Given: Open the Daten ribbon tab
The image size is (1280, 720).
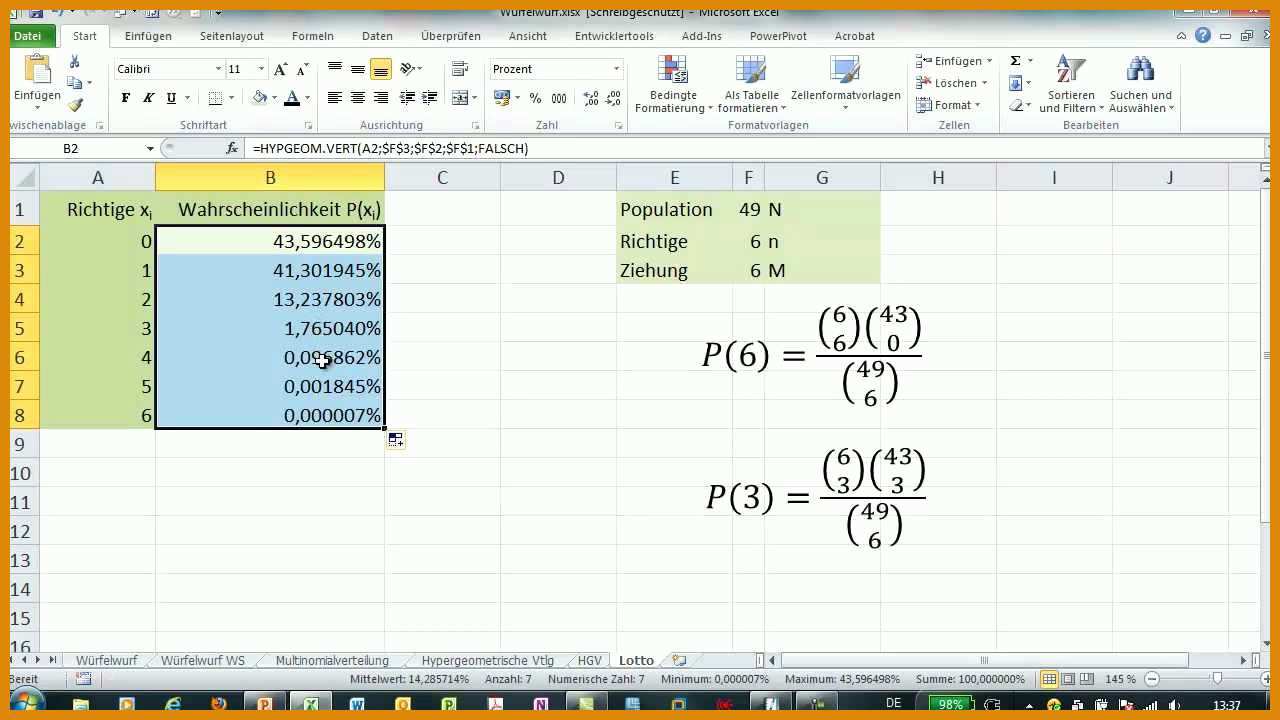Looking at the screenshot, I should 377,36.
